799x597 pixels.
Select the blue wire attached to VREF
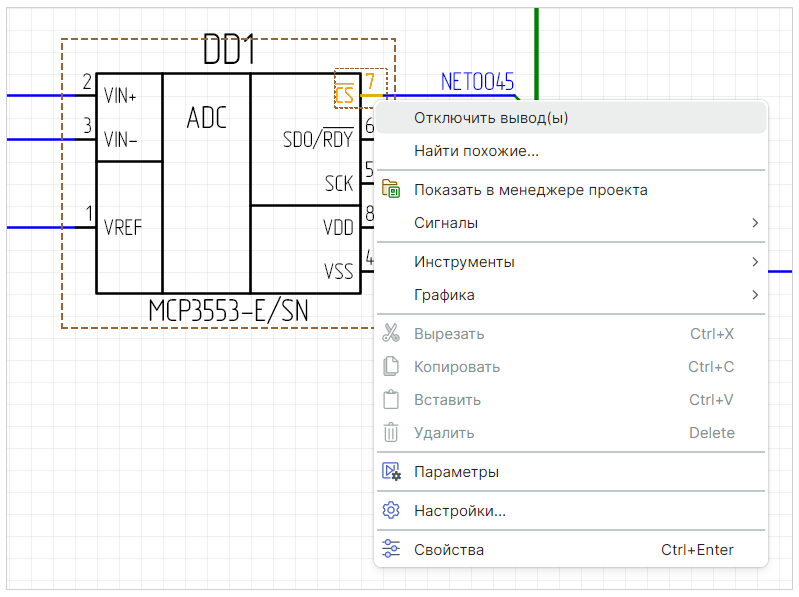[41, 228]
